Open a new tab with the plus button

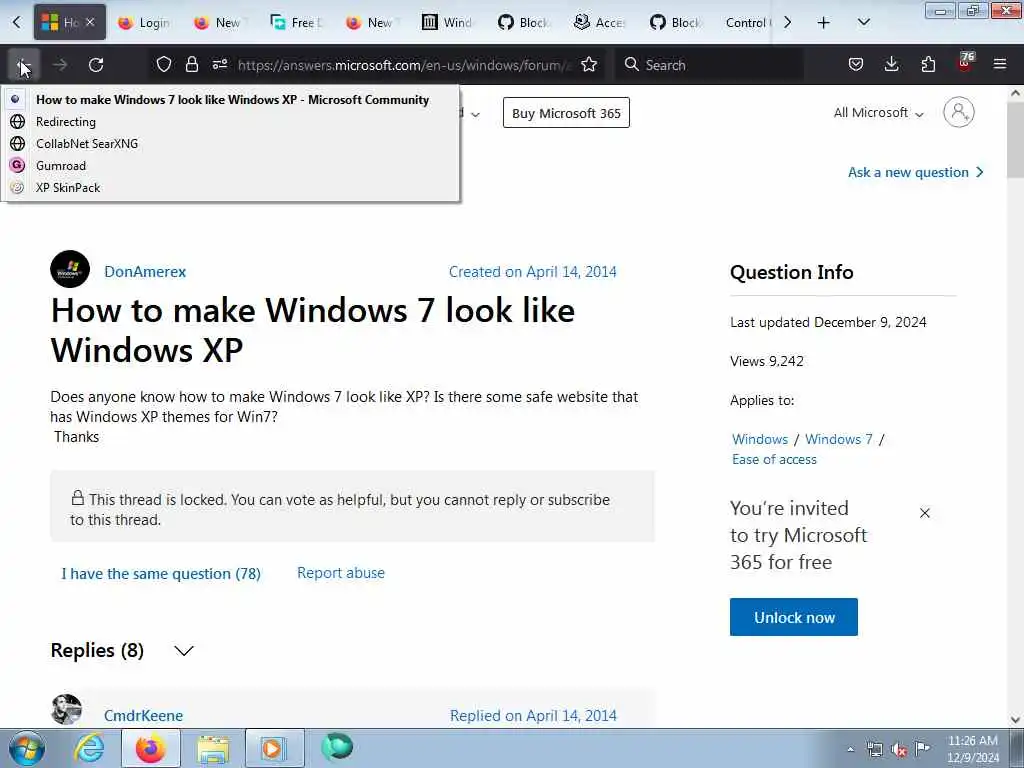[x=824, y=23]
